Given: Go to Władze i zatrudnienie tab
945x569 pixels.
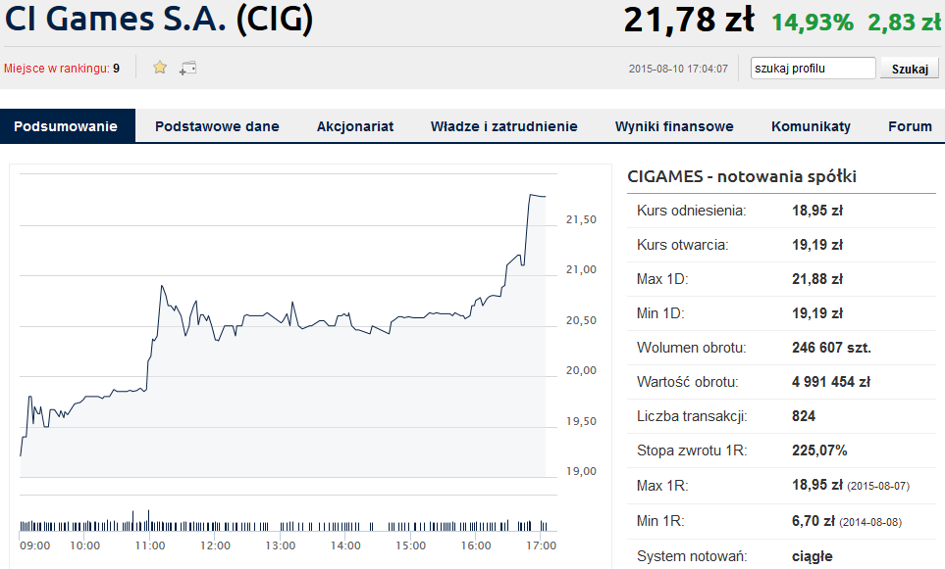Looking at the screenshot, I should click(504, 126).
